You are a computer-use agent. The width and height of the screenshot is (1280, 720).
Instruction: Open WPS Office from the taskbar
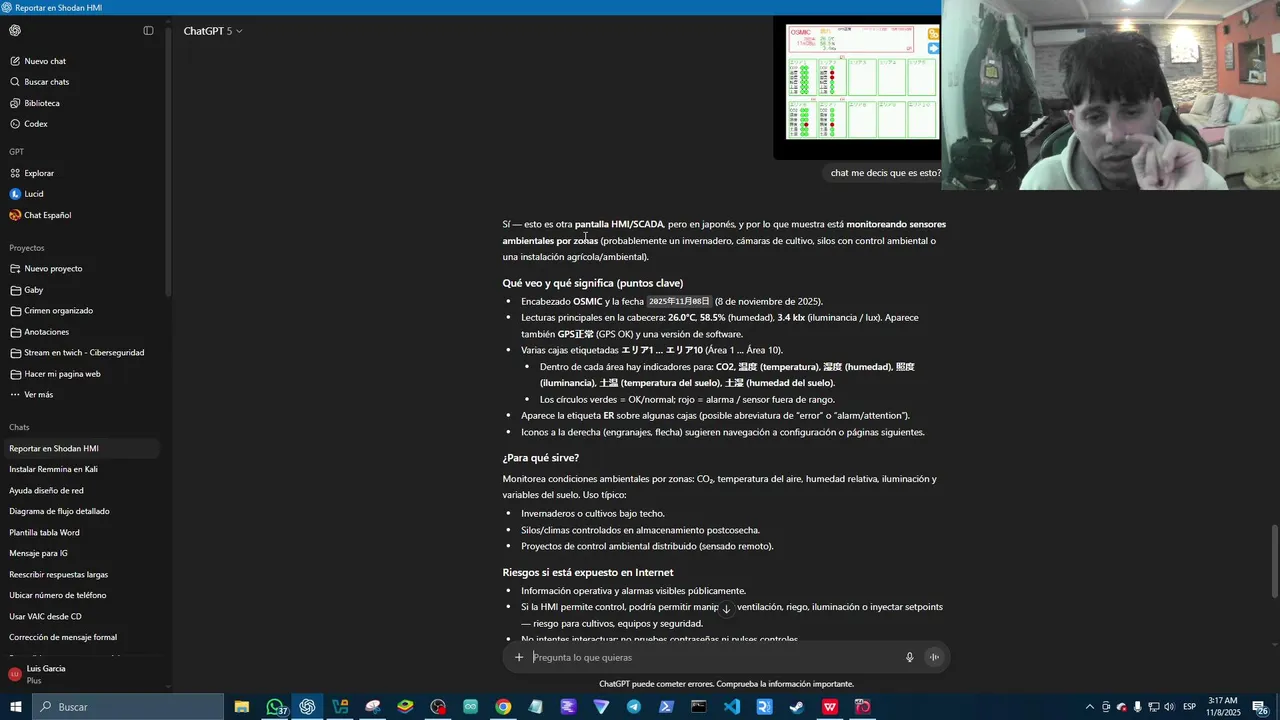pos(830,707)
